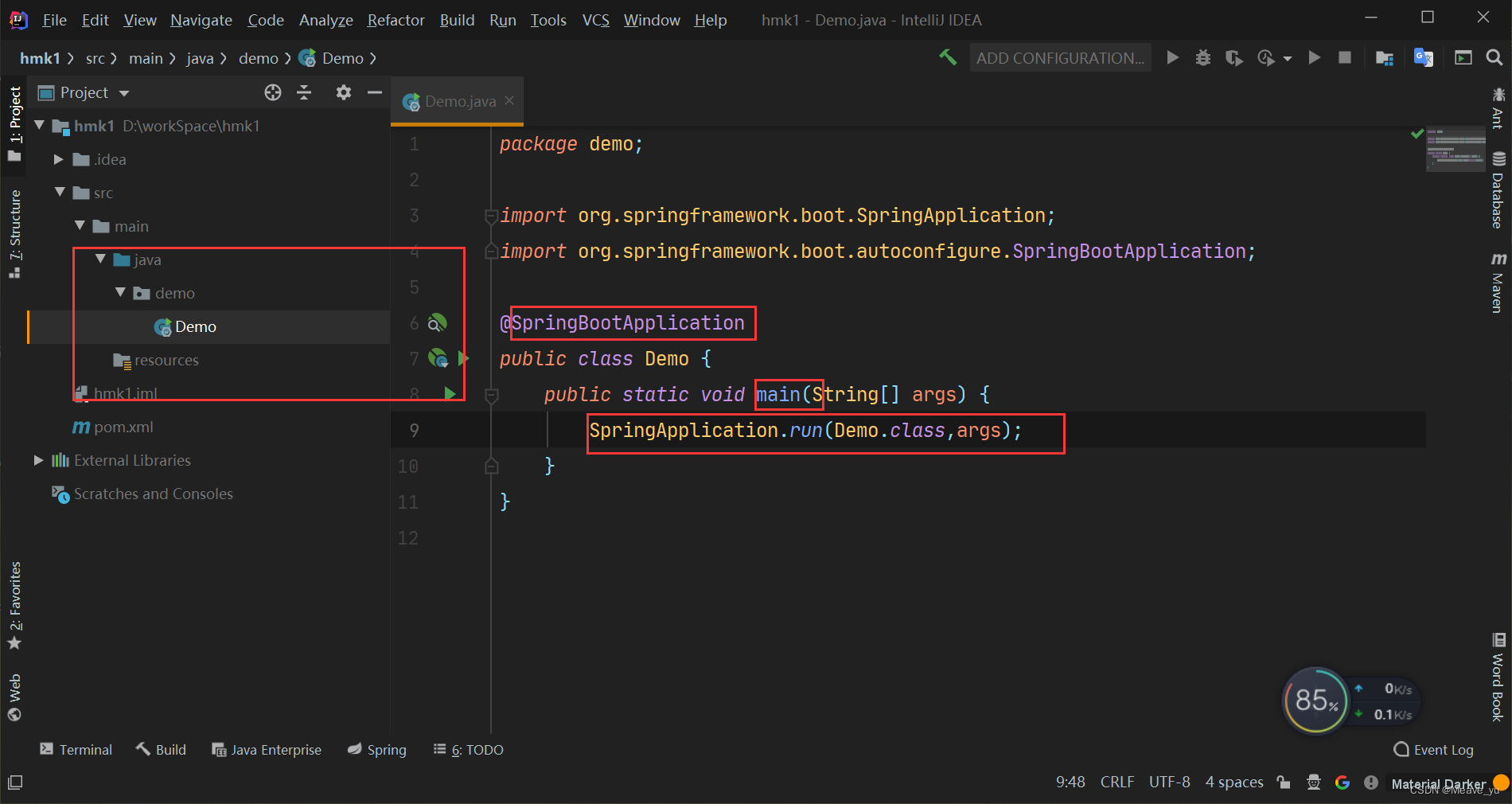This screenshot has width=1512, height=804.
Task: Open the Refactor menu
Action: coord(396,20)
